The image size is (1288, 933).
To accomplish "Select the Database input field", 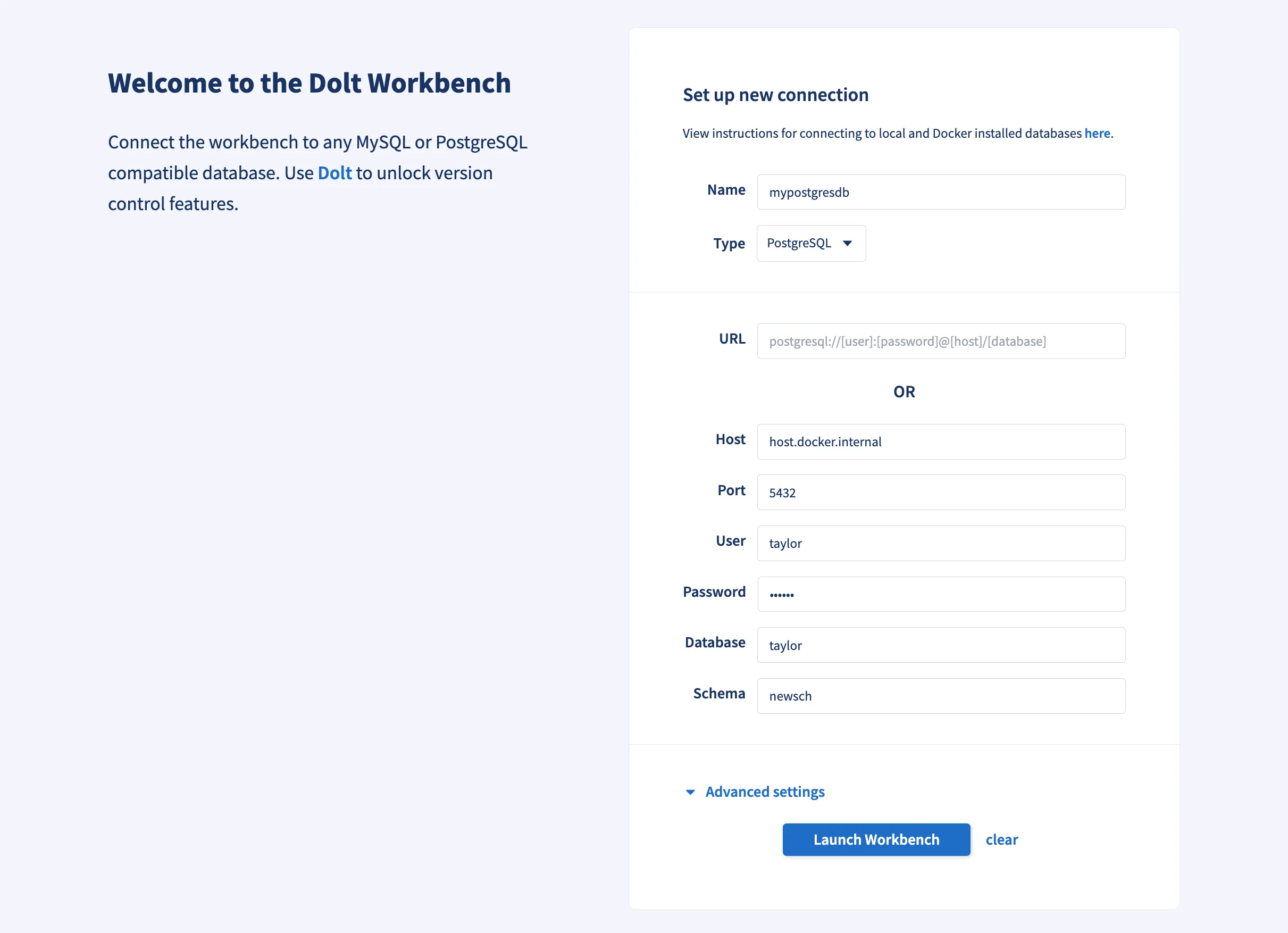I will (940, 645).
